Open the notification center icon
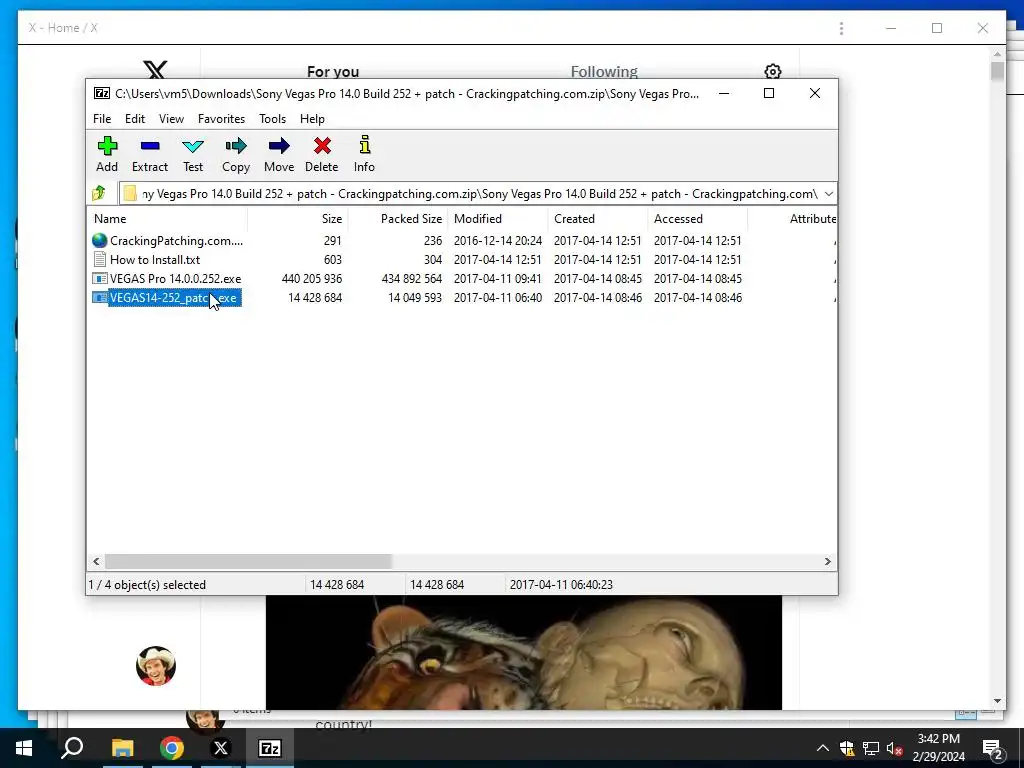Image resolution: width=1024 pixels, height=768 pixels. [x=993, y=748]
